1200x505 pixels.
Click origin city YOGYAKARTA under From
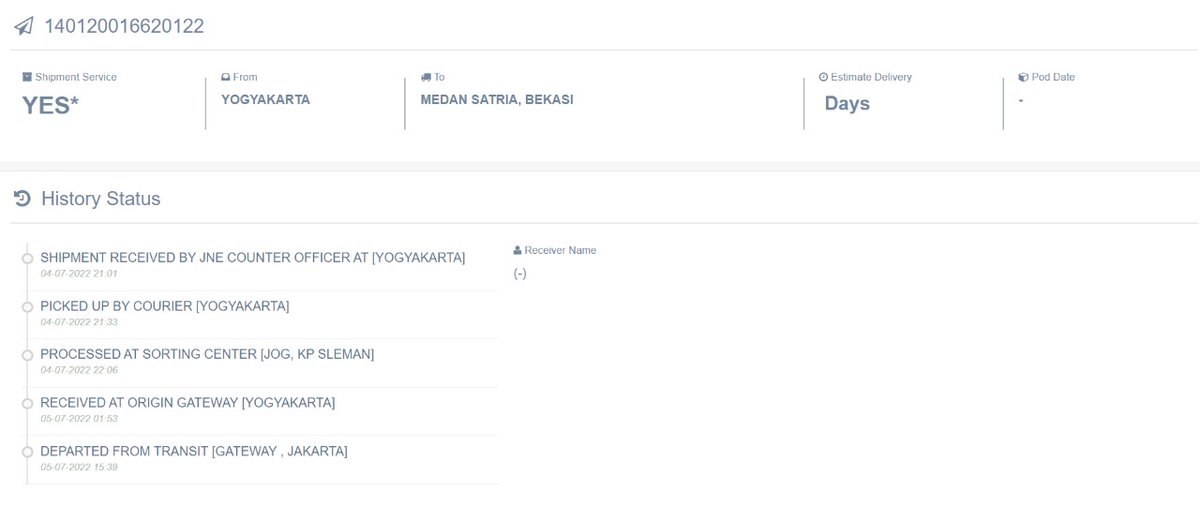[265, 100]
